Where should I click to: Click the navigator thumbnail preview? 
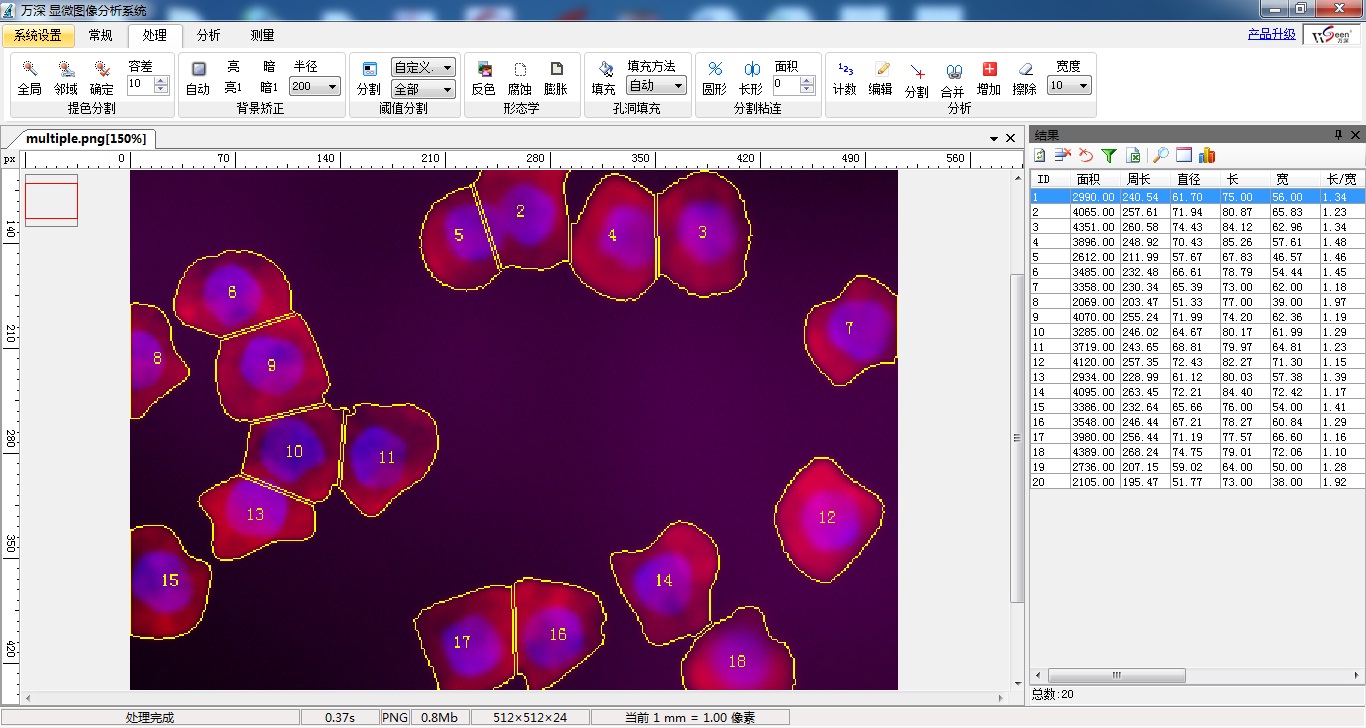pos(51,200)
